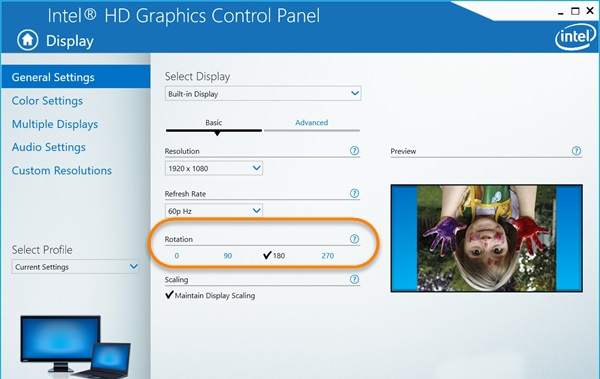Click the upside-down preview image

pos(486,238)
